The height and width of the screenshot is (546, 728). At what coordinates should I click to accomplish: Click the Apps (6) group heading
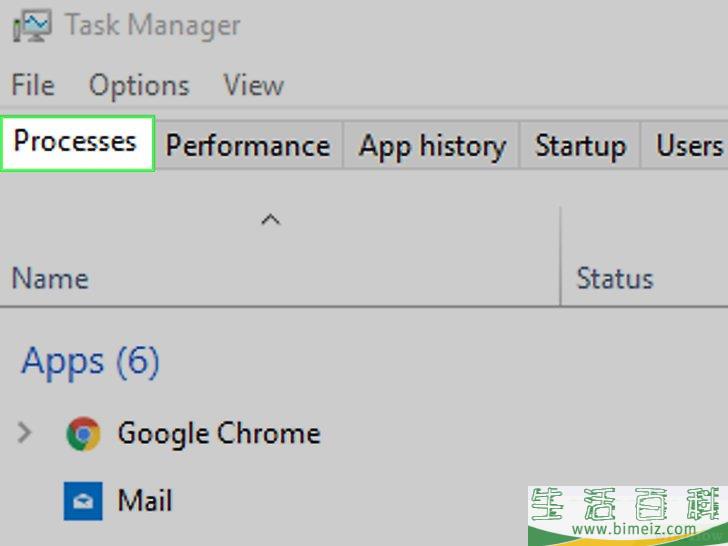(x=91, y=362)
